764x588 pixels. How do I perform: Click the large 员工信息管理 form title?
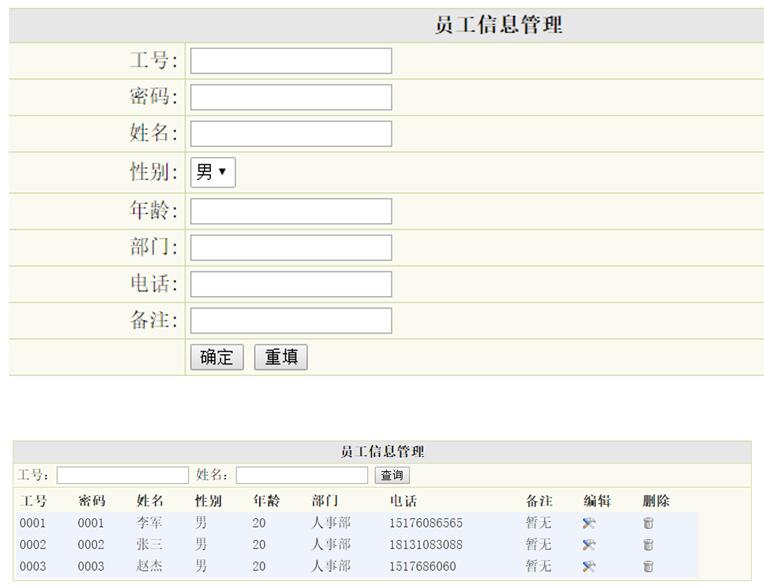(498, 25)
